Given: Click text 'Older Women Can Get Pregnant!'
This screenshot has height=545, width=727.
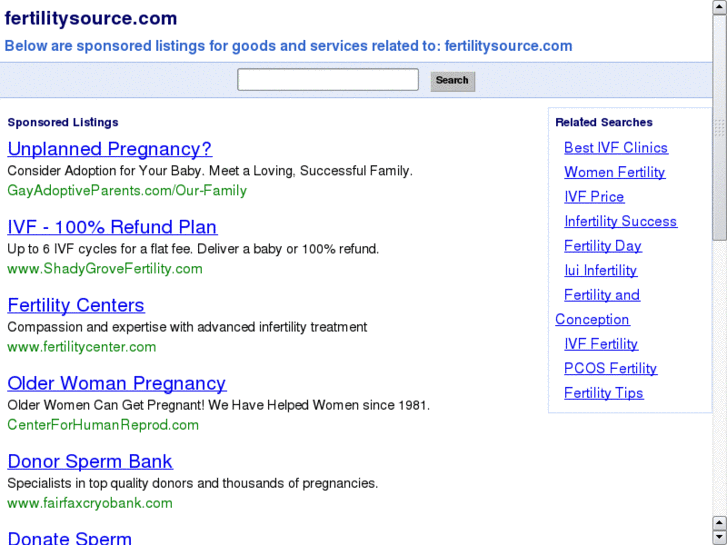Looking at the screenshot, I should [106, 405].
